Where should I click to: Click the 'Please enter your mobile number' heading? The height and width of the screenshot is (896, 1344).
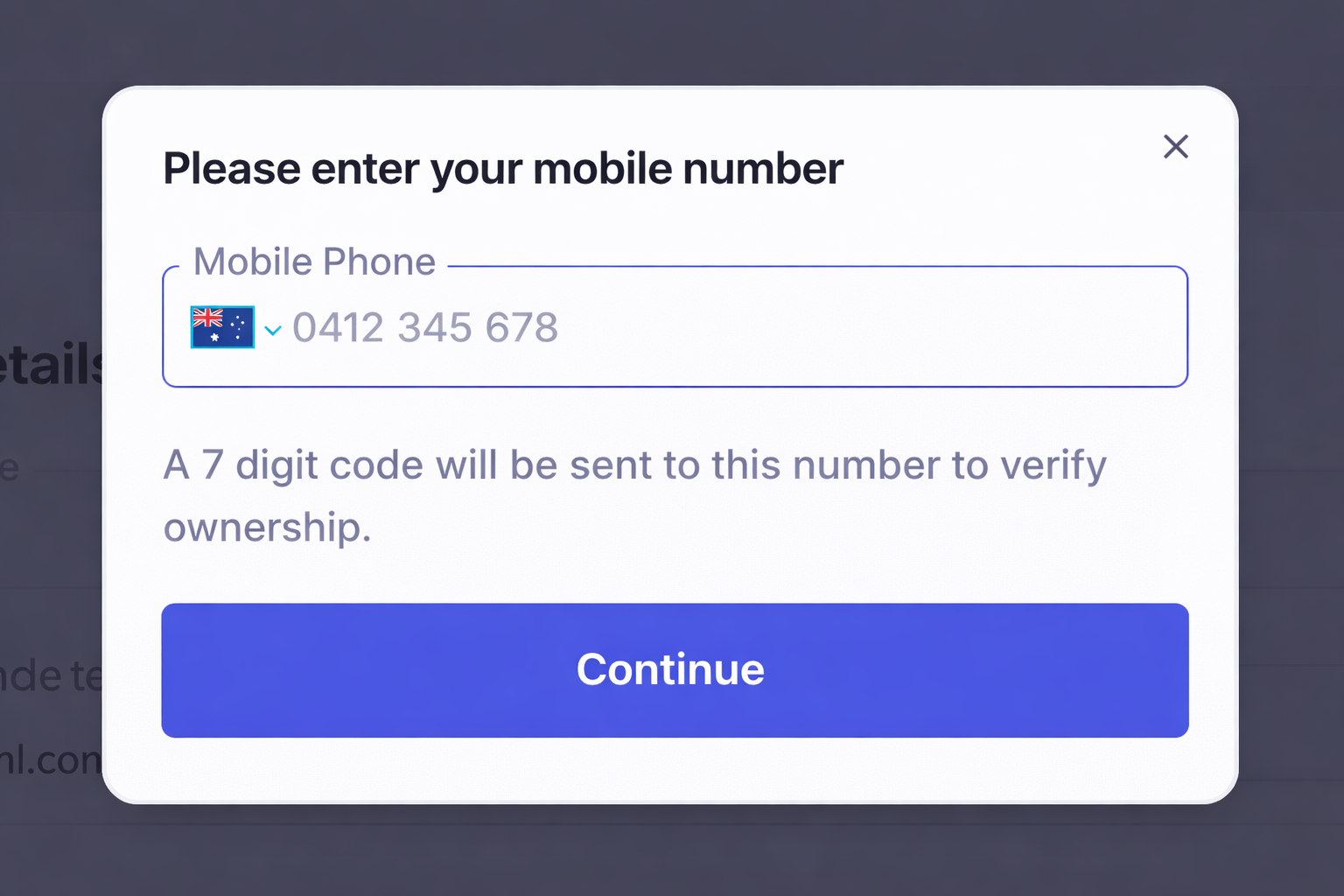coord(503,168)
